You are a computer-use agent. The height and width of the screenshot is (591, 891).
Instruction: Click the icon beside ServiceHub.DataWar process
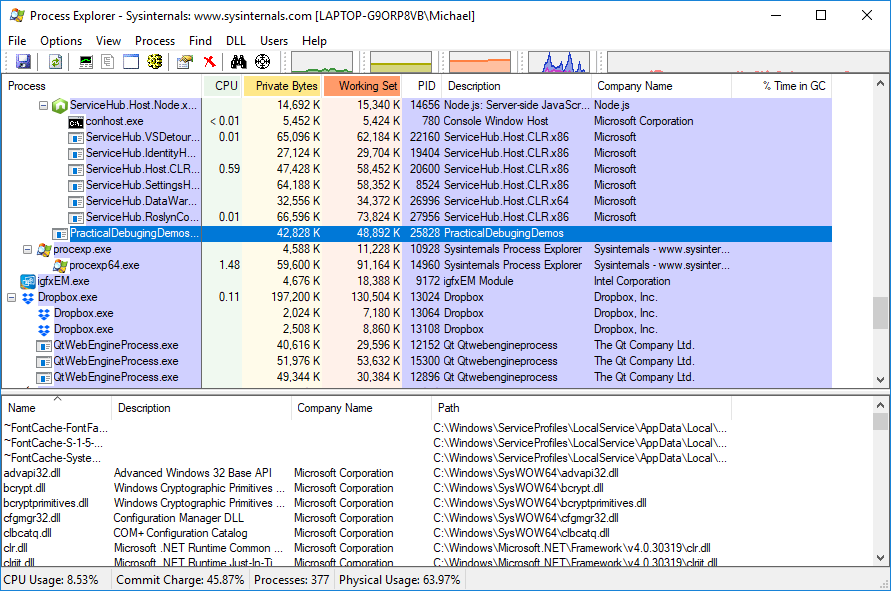[x=76, y=202]
